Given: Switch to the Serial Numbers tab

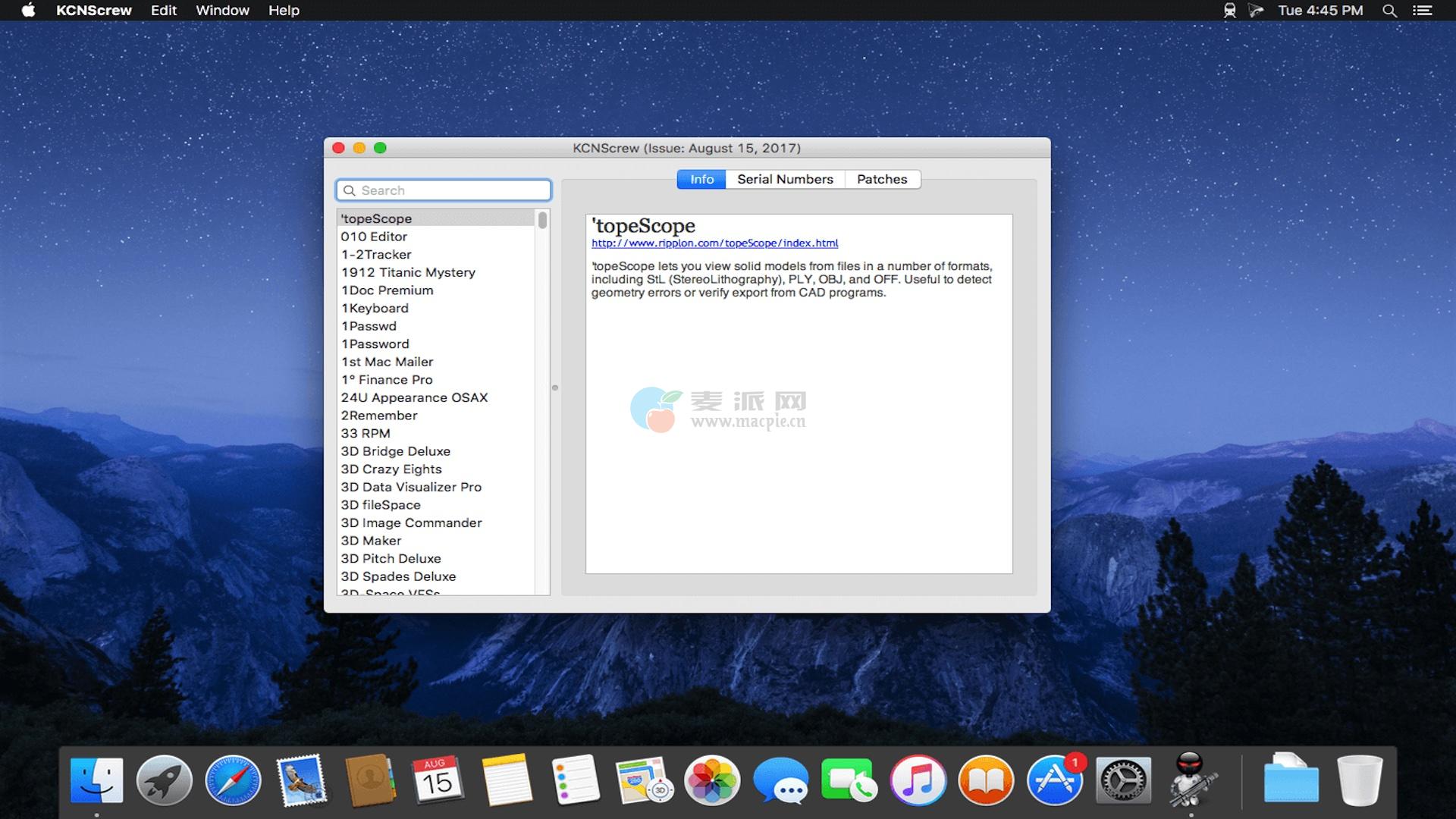Looking at the screenshot, I should (x=785, y=179).
